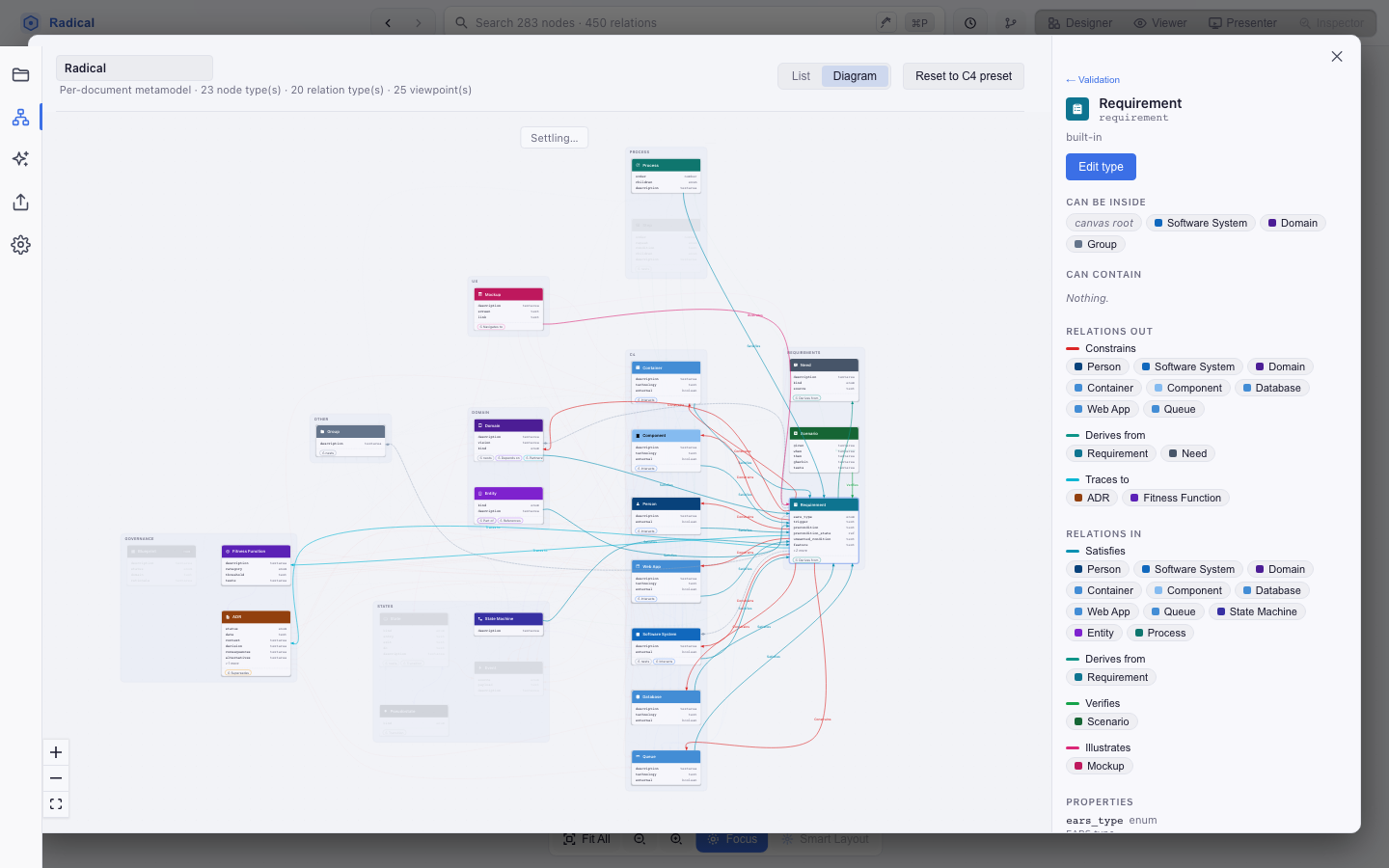The width and height of the screenshot is (1389, 868).
Task: Go back with the left chevron in top bar
Action: pos(388,23)
